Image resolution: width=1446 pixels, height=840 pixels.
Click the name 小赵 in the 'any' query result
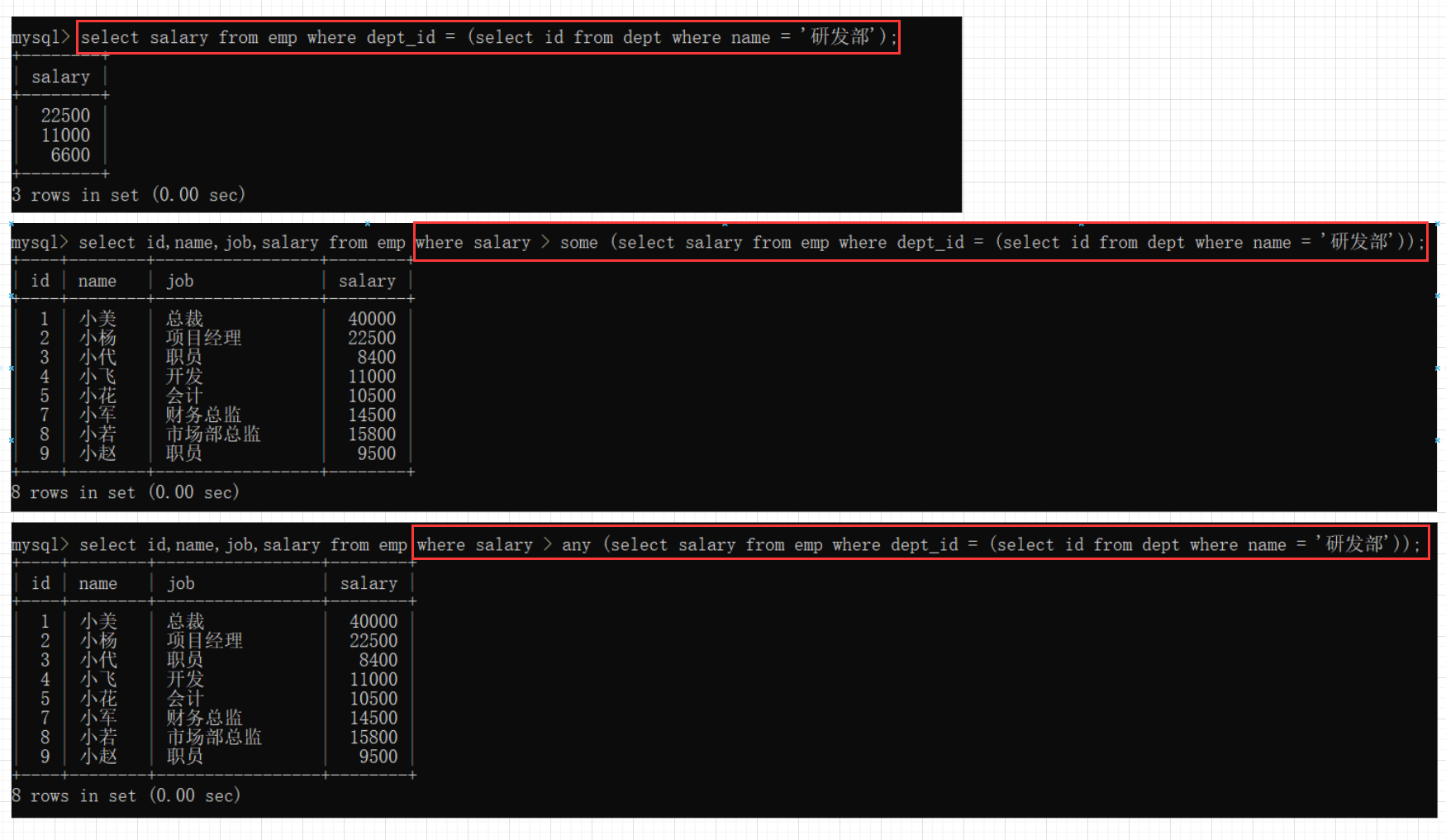pos(99,756)
